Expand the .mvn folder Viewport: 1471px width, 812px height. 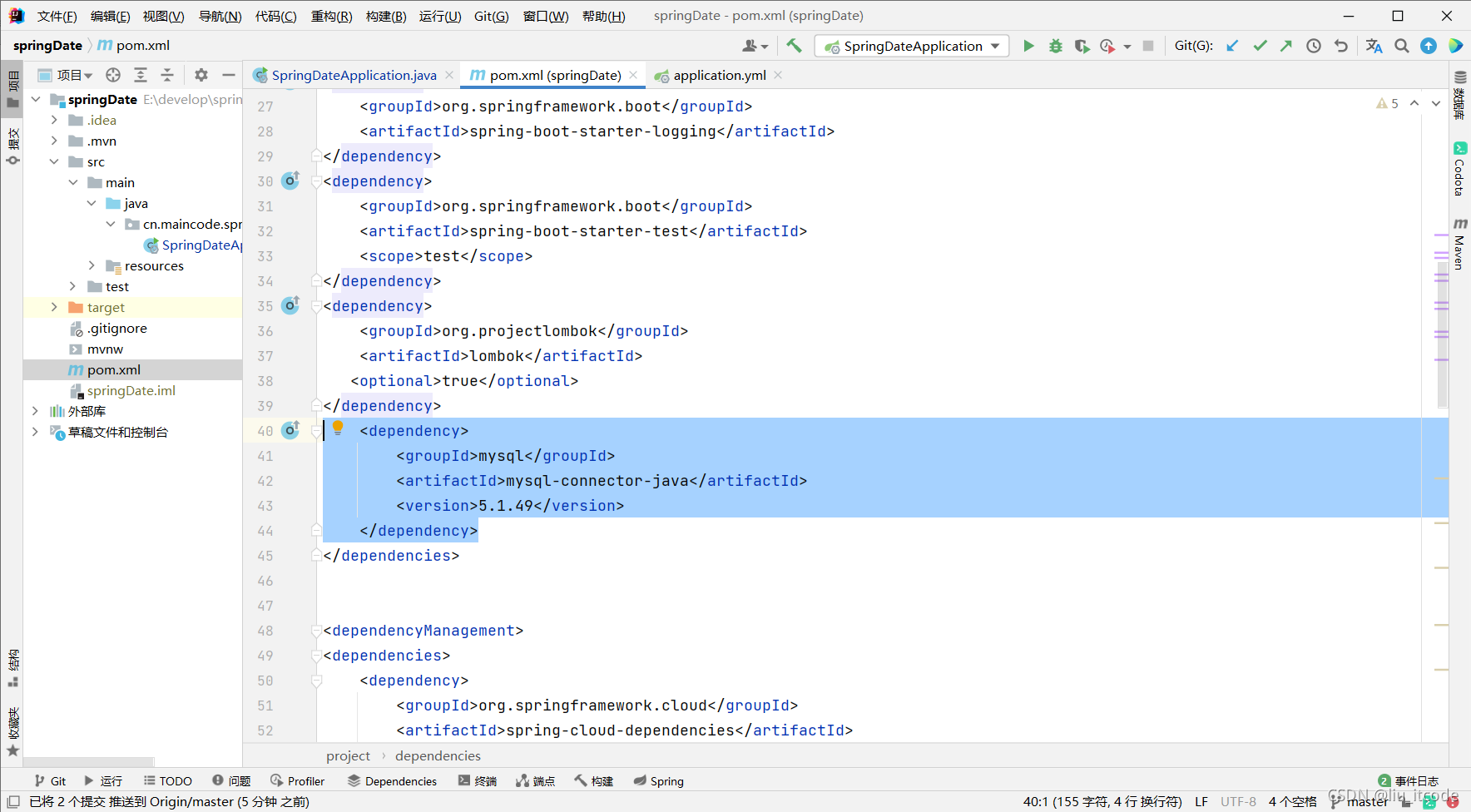tap(54, 141)
